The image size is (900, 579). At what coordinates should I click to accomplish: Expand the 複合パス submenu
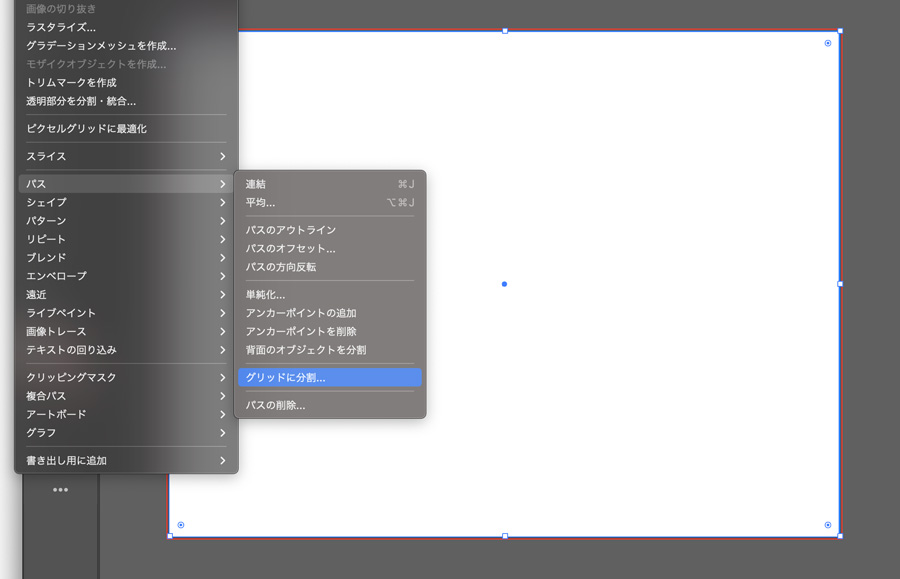(126, 396)
